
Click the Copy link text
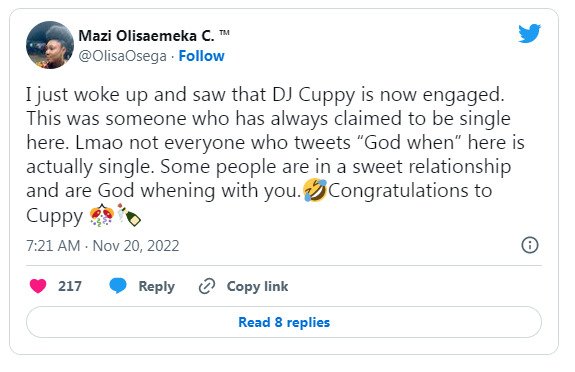coord(257,287)
